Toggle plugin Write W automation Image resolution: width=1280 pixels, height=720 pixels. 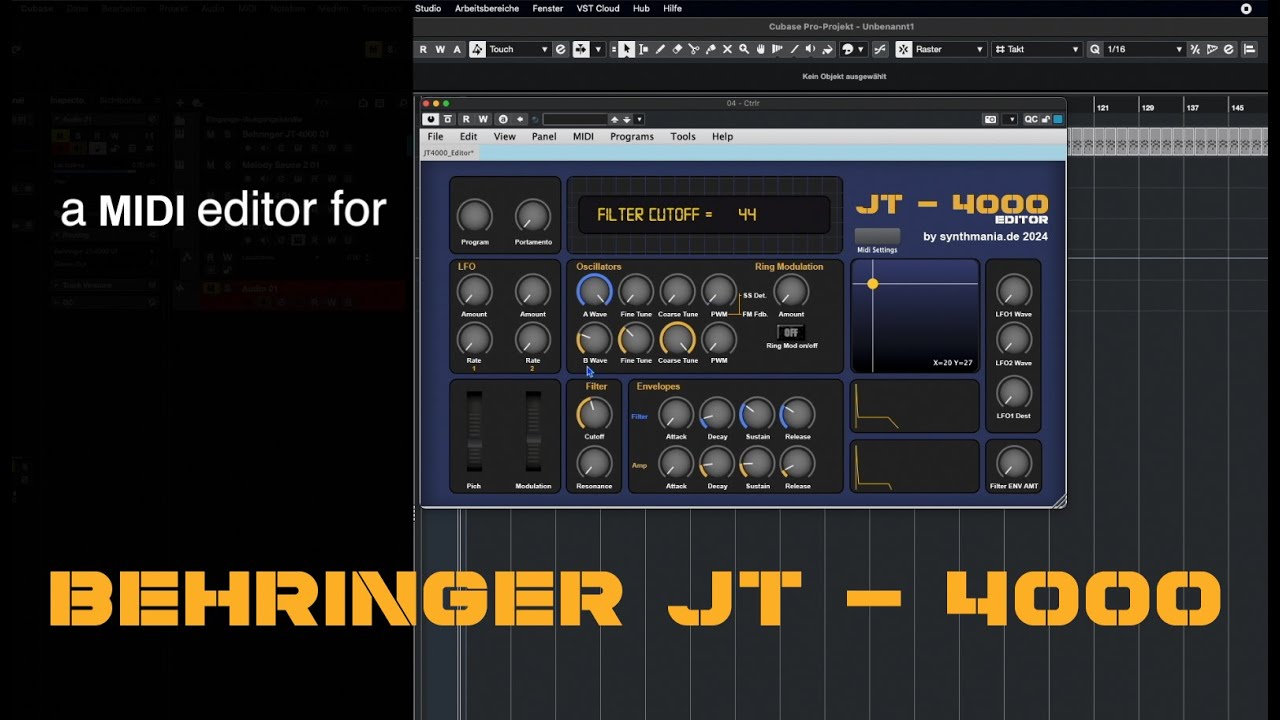482,119
